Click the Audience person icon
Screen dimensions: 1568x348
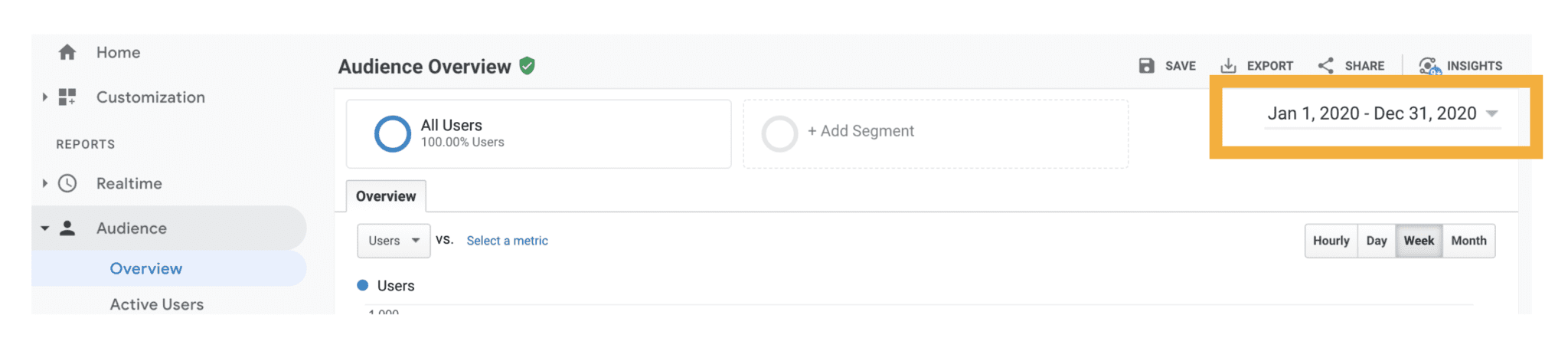coord(67,228)
